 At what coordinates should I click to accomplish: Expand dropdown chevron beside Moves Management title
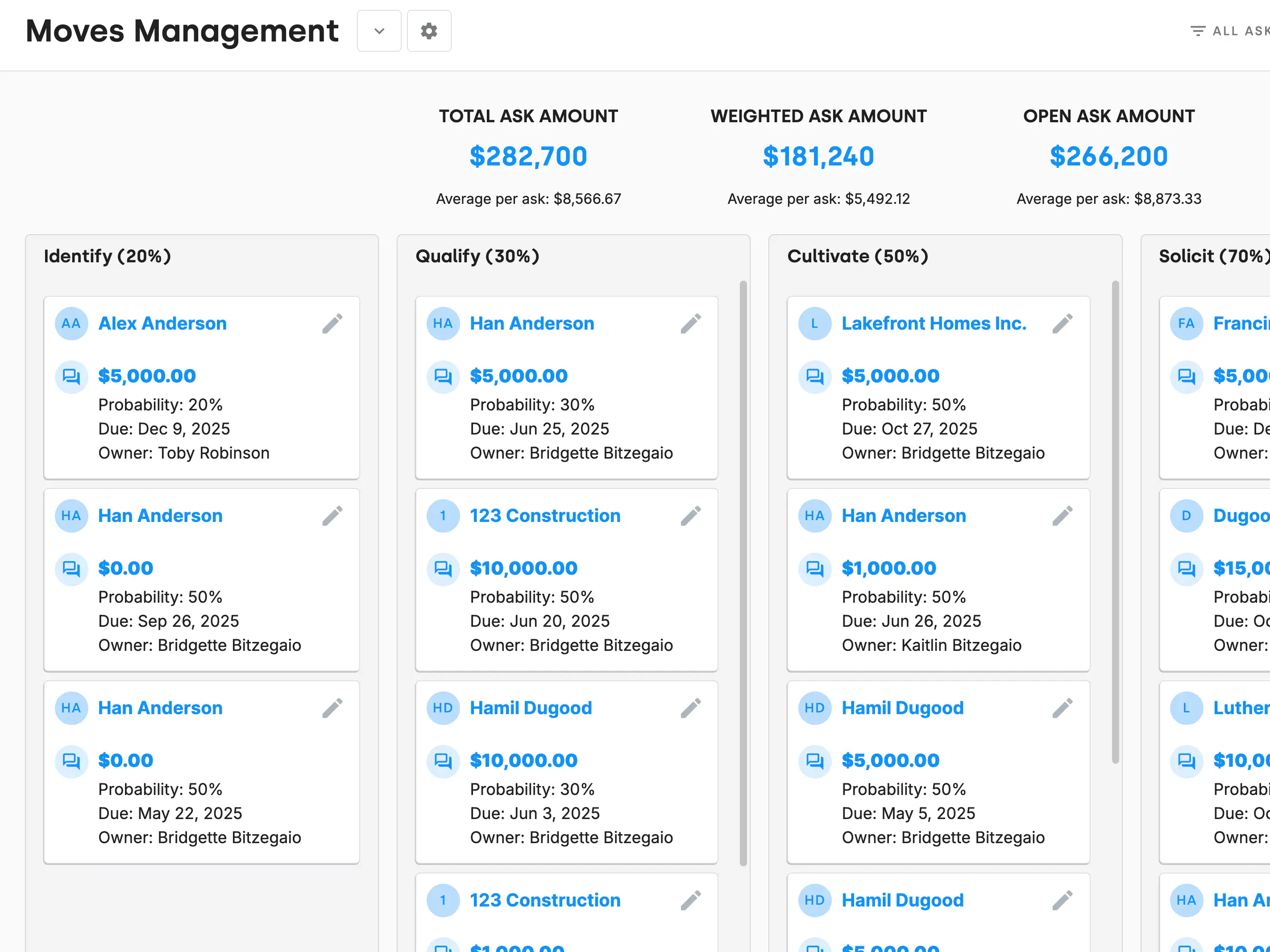pos(379,31)
